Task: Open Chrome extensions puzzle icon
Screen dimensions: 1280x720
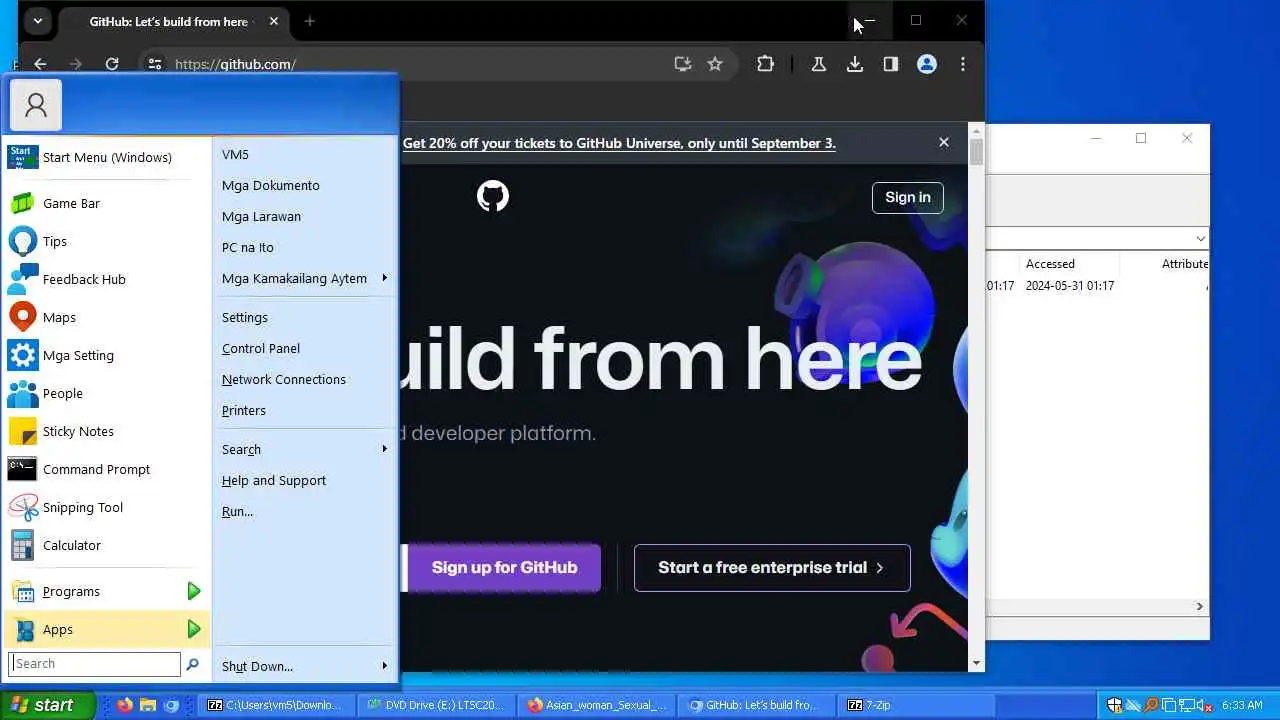Action: (x=765, y=64)
